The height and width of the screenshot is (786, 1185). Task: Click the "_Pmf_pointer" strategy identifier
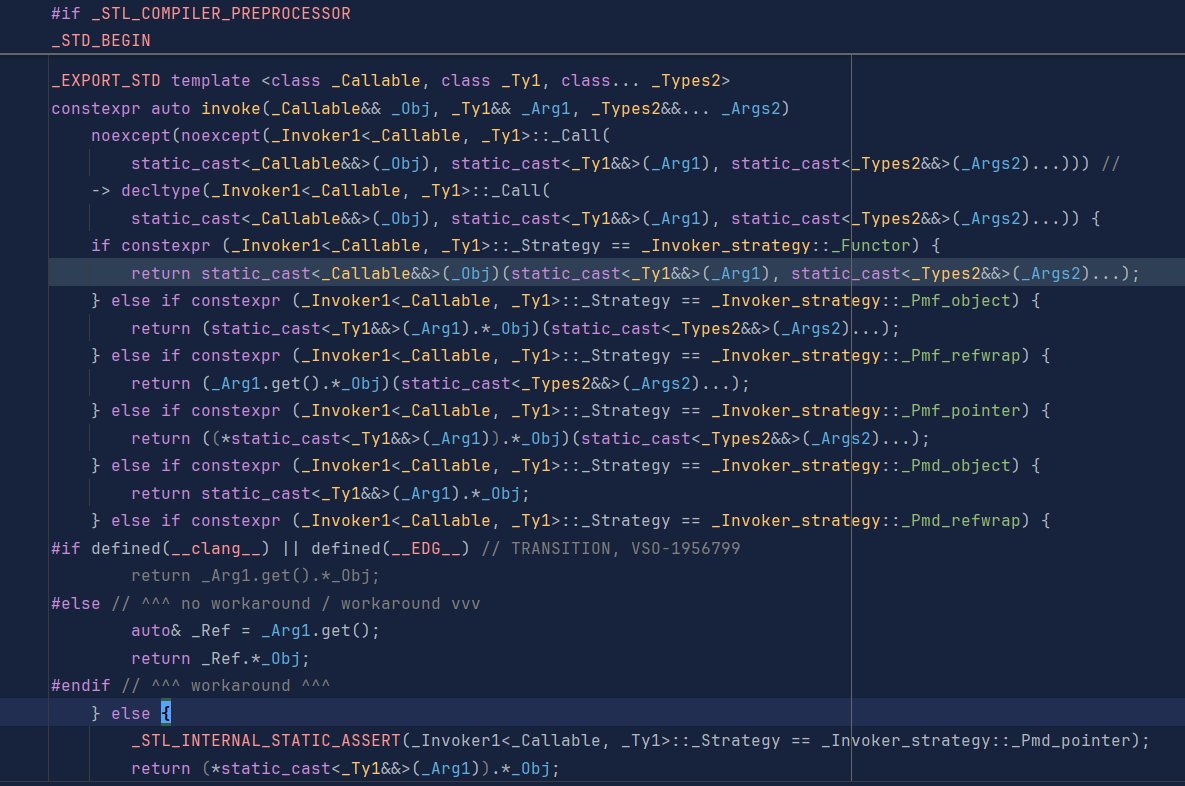(961, 411)
